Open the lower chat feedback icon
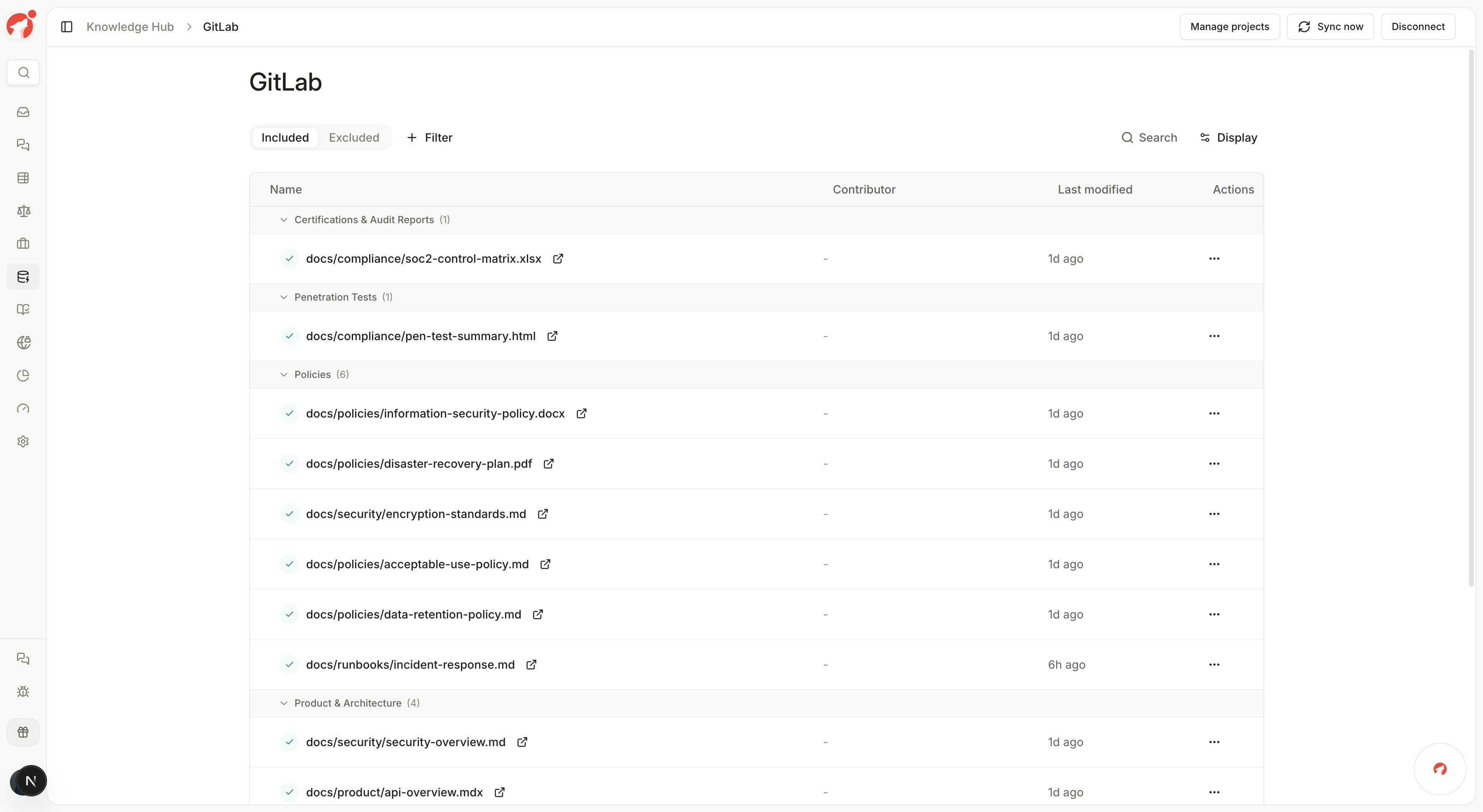Viewport: 1483px width, 812px height. click(x=23, y=658)
